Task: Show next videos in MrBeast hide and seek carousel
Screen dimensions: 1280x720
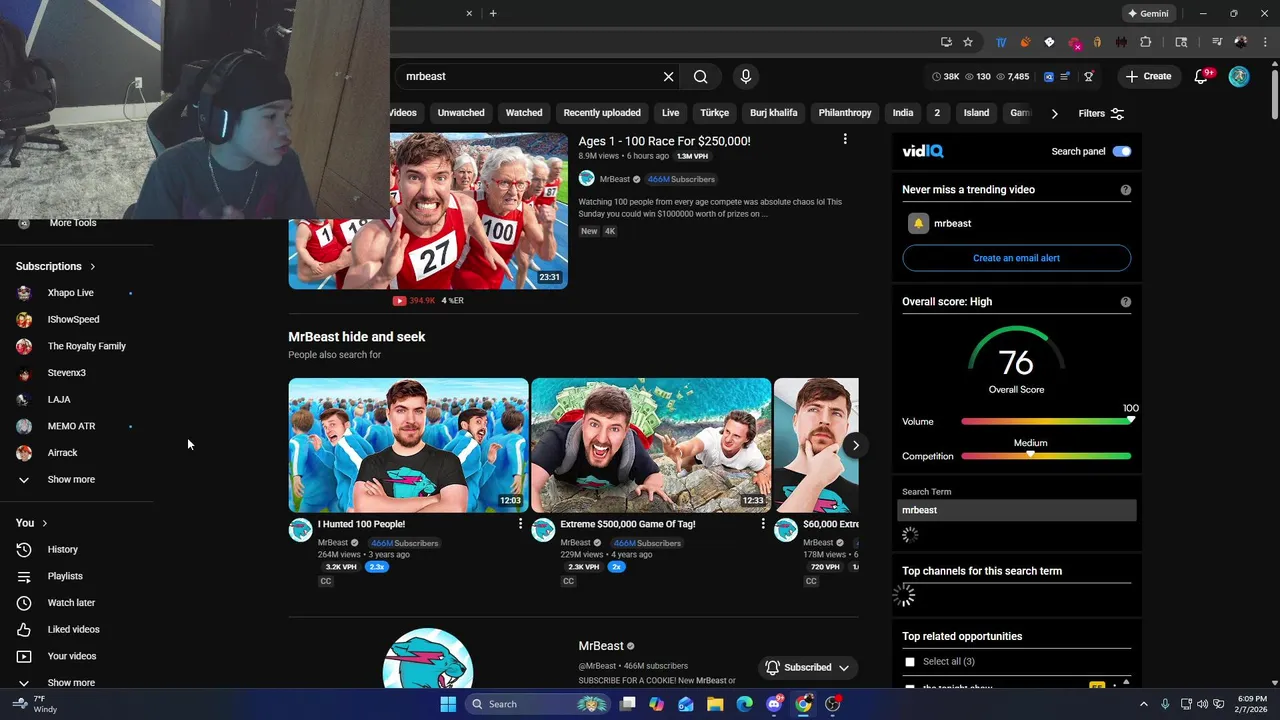Action: click(x=856, y=445)
